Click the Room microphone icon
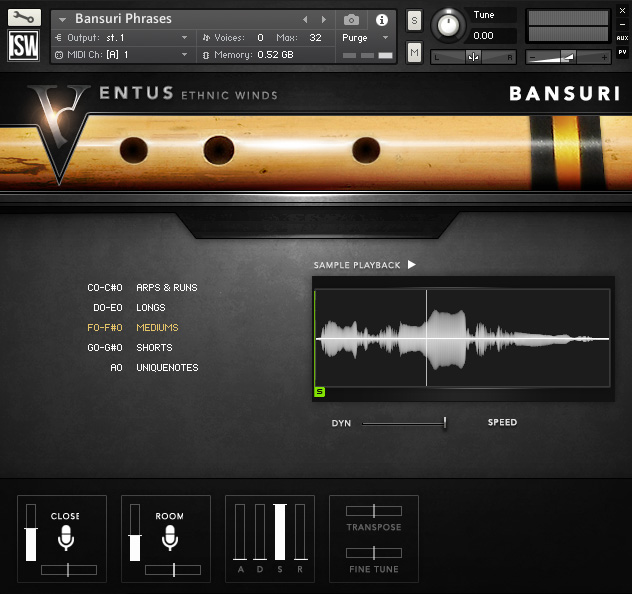The height and width of the screenshot is (594, 632). [170, 538]
